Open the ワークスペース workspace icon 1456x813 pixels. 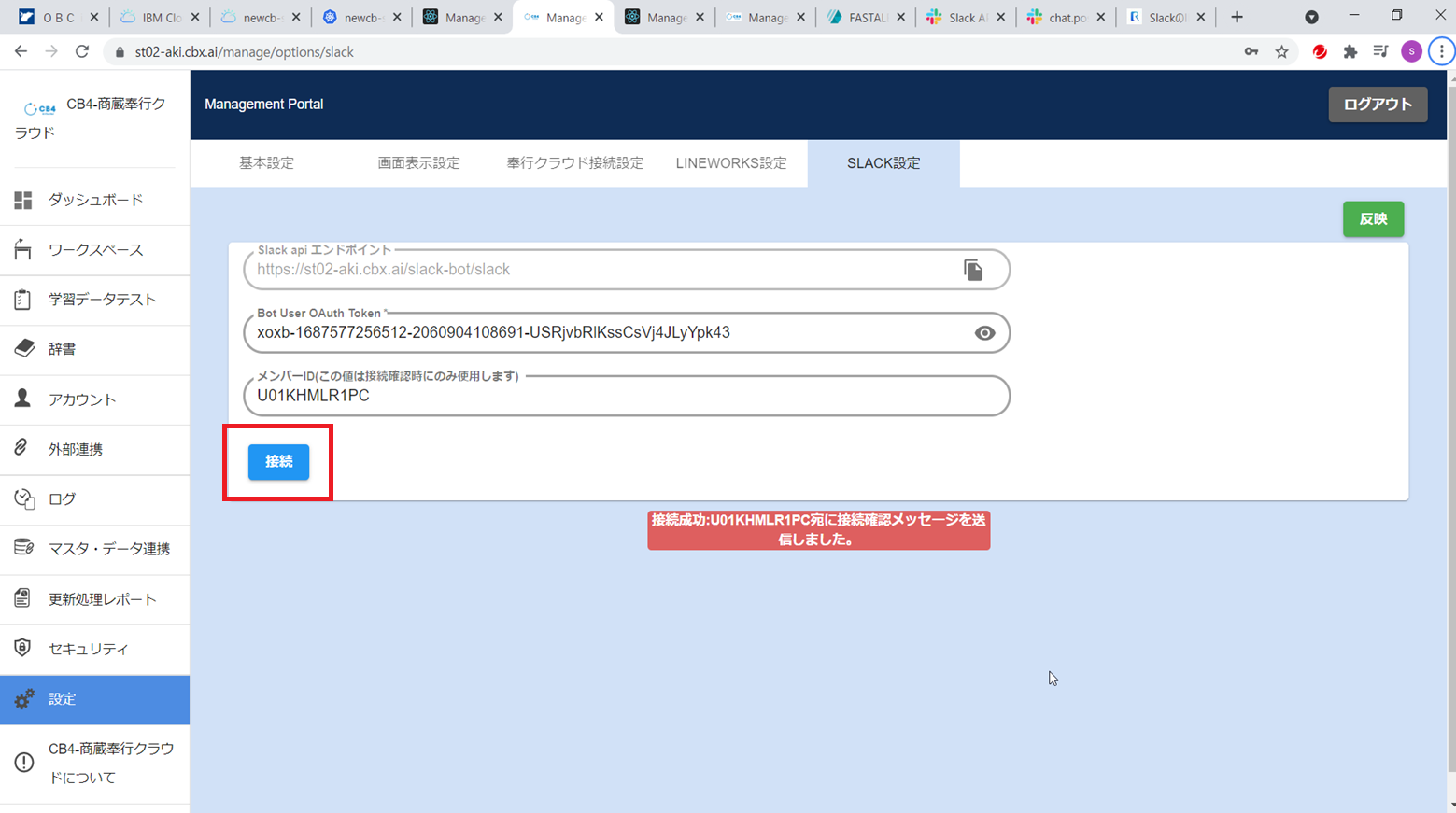[x=23, y=249]
